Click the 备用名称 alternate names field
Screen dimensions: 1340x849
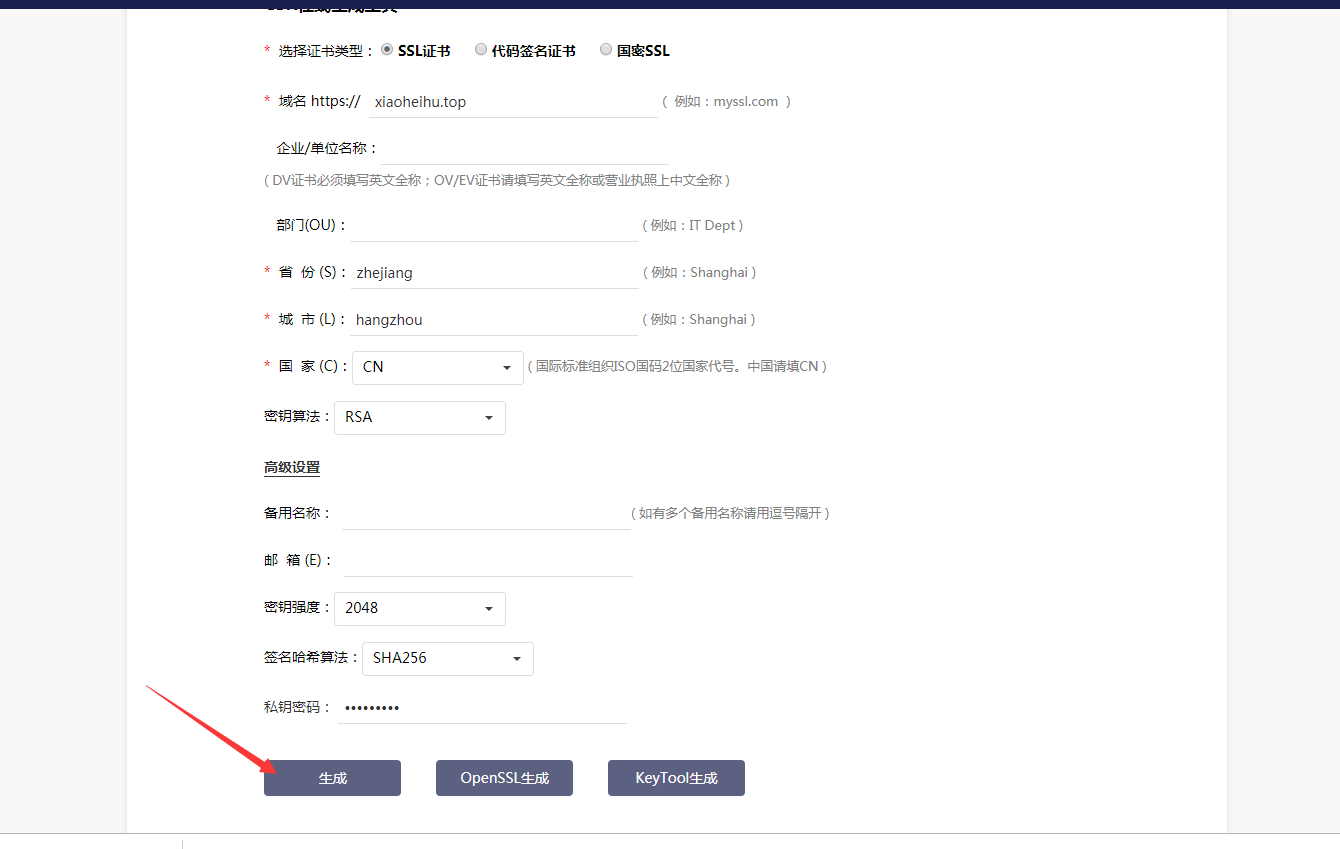[485, 513]
